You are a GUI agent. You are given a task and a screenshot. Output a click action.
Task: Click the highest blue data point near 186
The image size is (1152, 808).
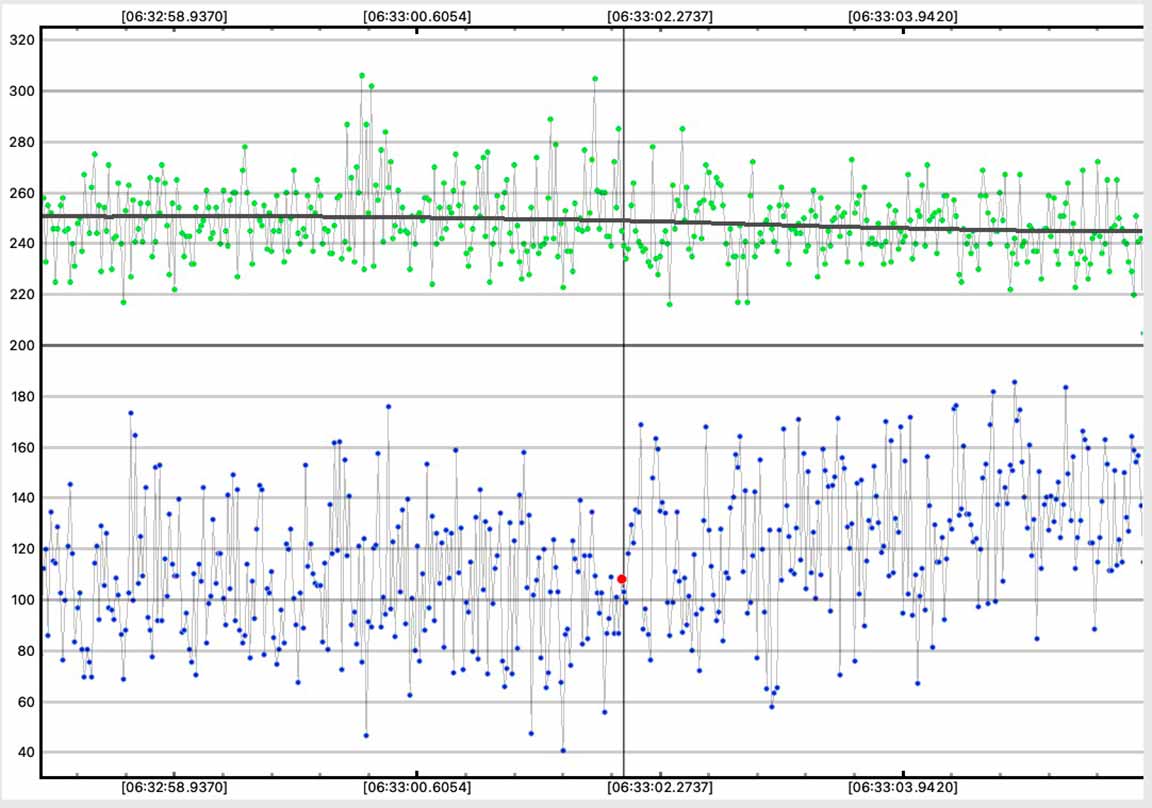click(1014, 382)
